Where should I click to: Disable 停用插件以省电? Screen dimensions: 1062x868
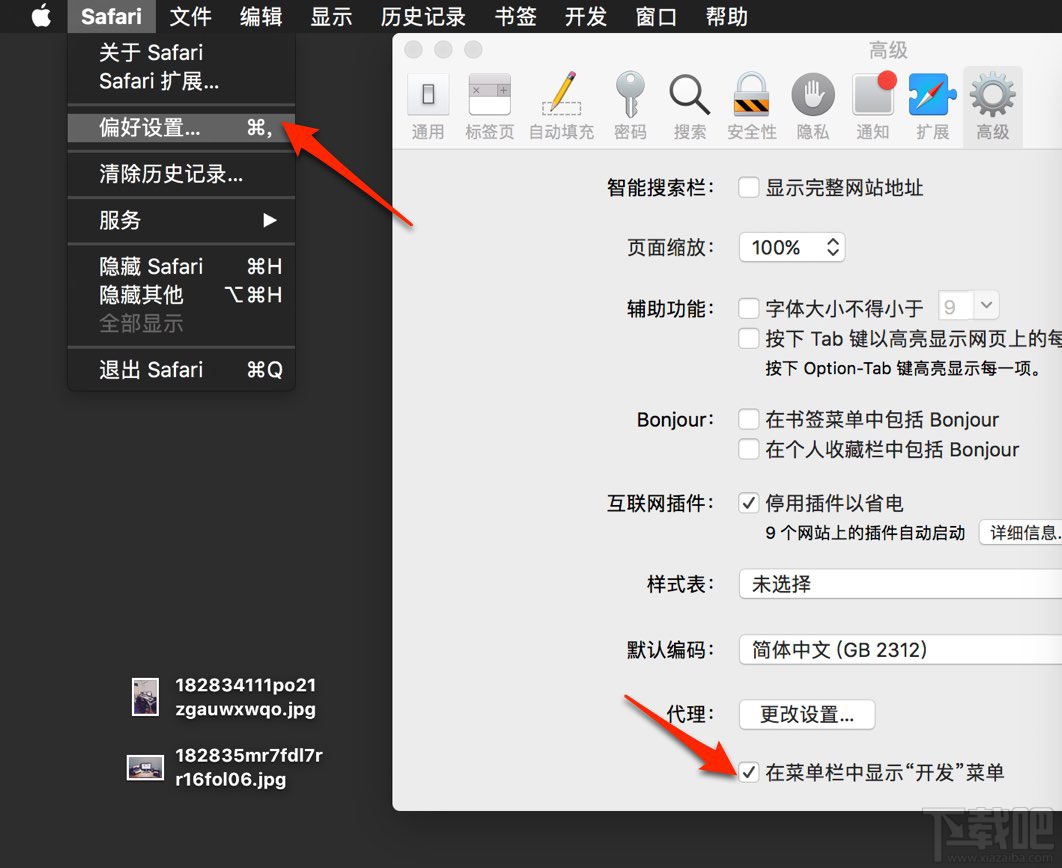tap(749, 503)
